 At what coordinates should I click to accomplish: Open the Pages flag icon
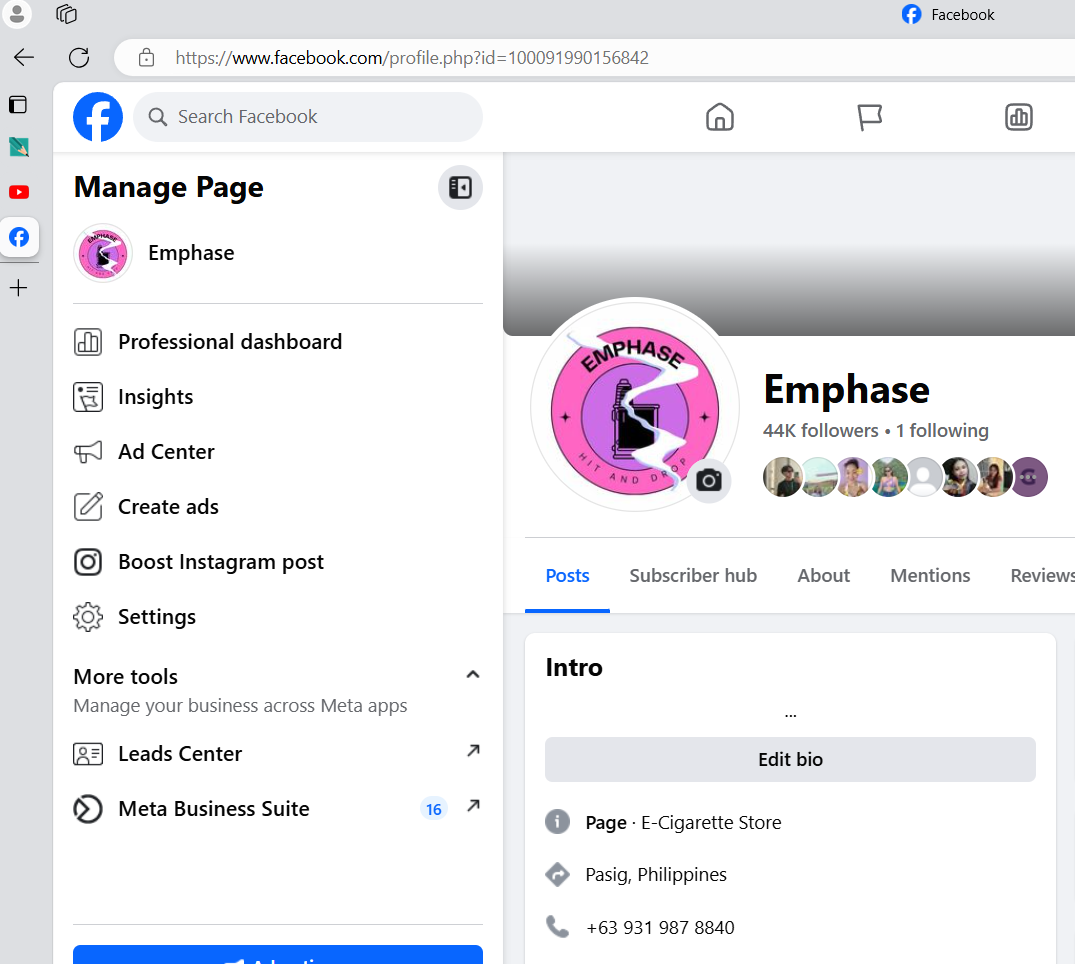(x=869, y=117)
